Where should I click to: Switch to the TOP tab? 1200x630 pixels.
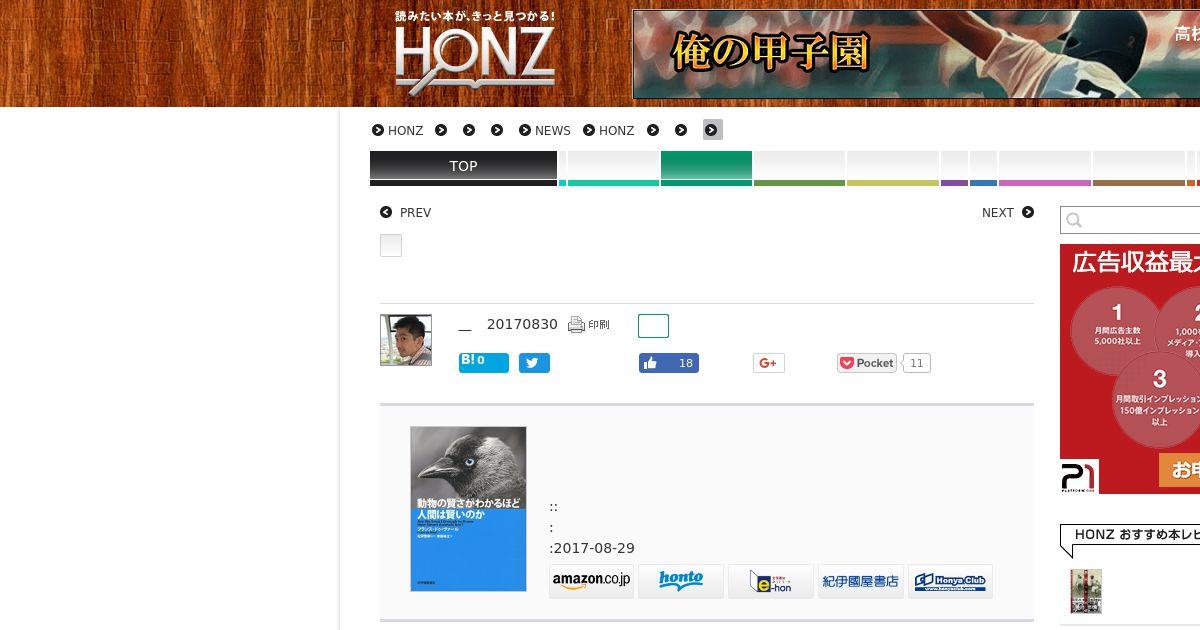click(463, 168)
